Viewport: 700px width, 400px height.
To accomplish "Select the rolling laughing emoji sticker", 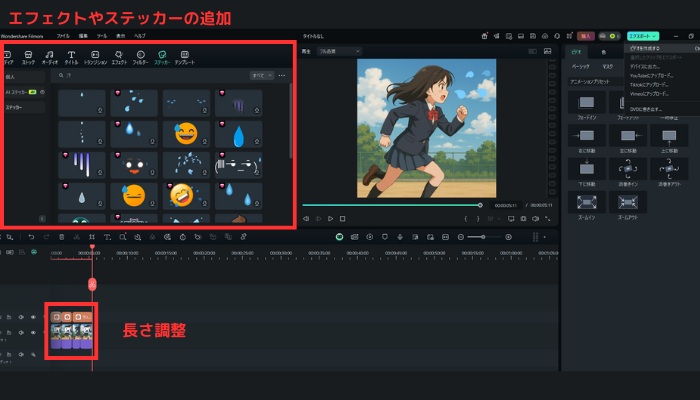I will (186, 196).
